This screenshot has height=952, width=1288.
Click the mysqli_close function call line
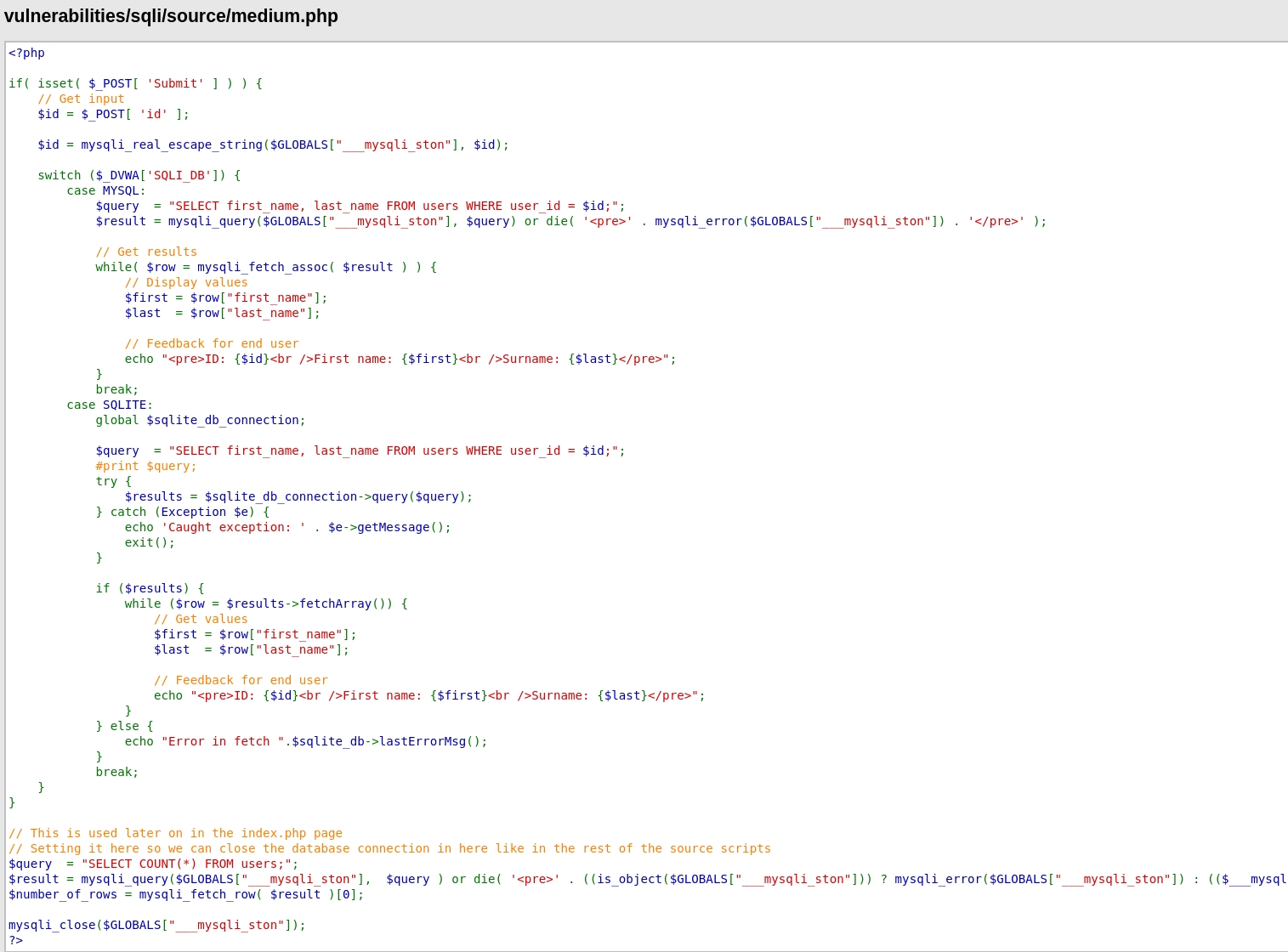click(x=156, y=925)
